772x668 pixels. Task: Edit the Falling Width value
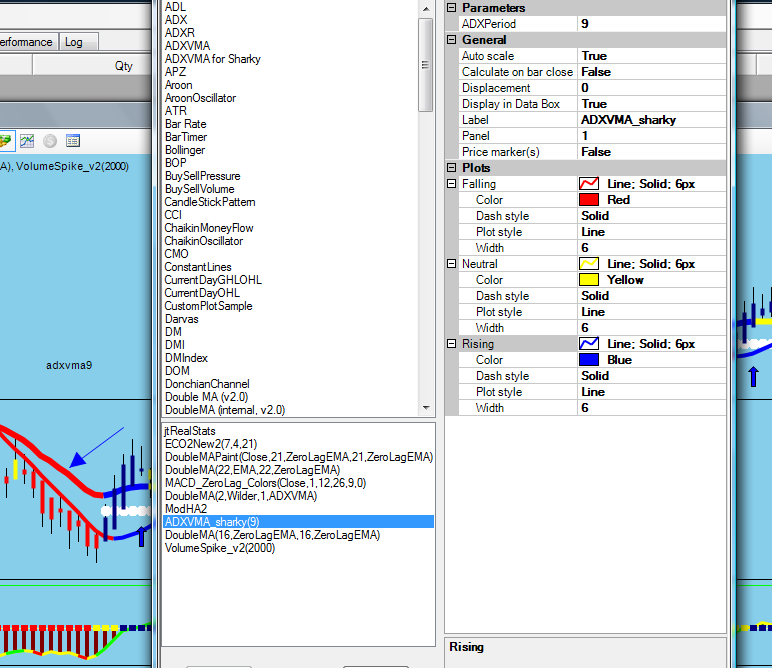click(651, 248)
